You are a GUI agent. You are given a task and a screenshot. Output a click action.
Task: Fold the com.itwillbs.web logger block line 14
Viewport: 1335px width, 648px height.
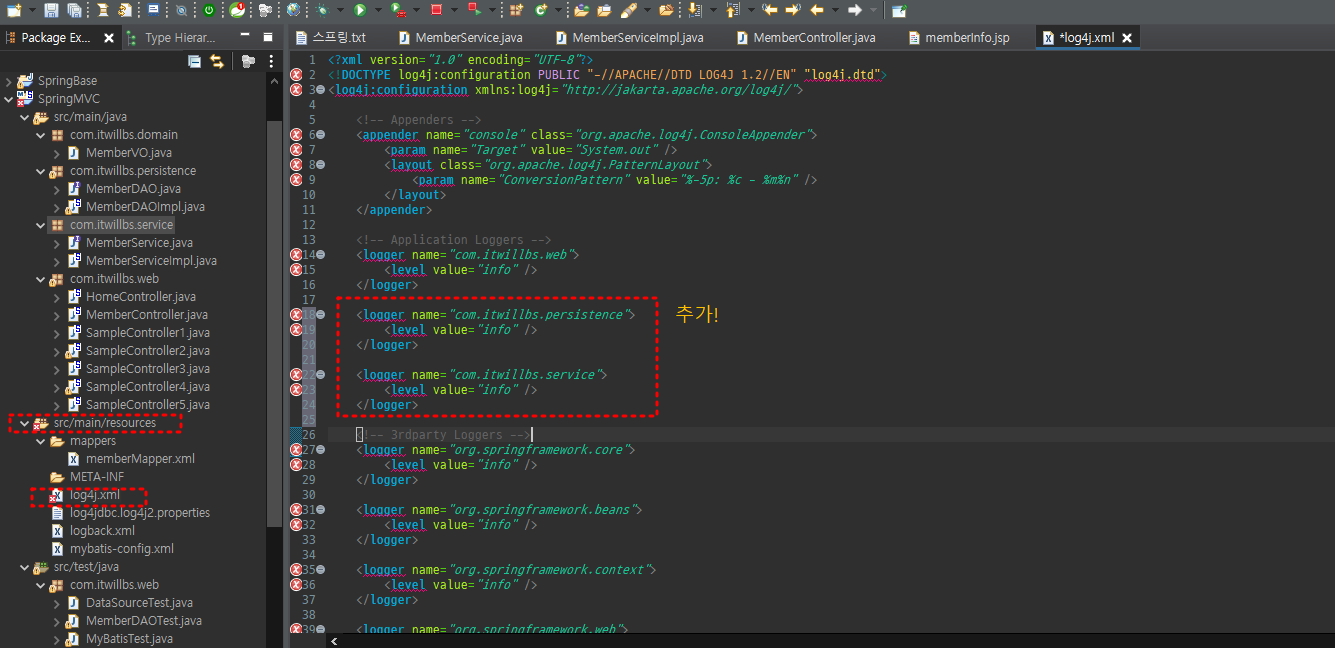[x=322, y=255]
